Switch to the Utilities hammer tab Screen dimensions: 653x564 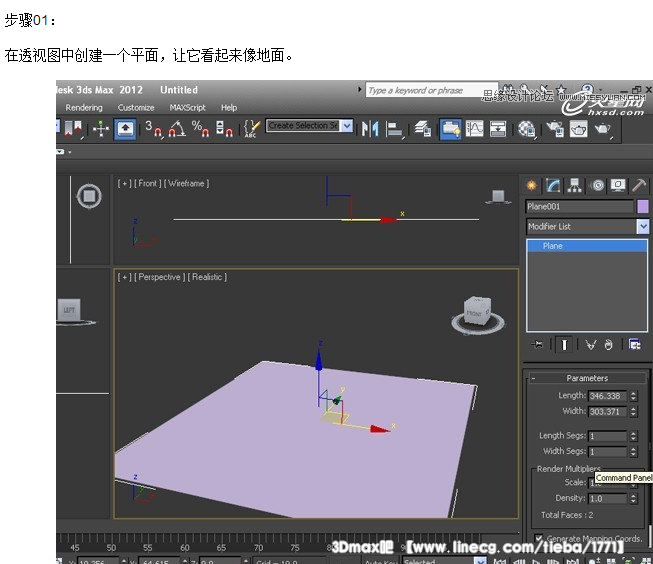pyautogui.click(x=639, y=185)
